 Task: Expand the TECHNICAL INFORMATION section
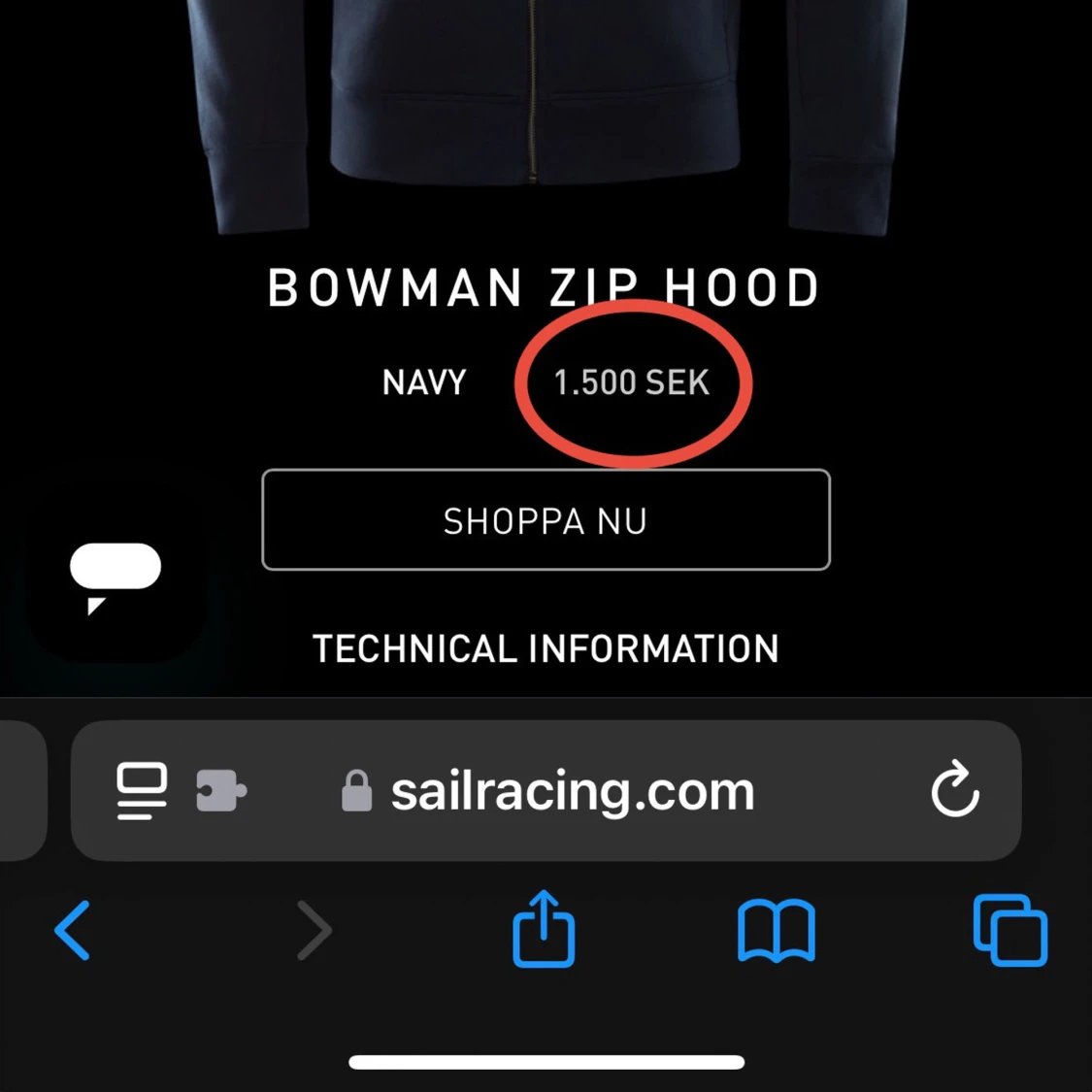pyautogui.click(x=546, y=648)
